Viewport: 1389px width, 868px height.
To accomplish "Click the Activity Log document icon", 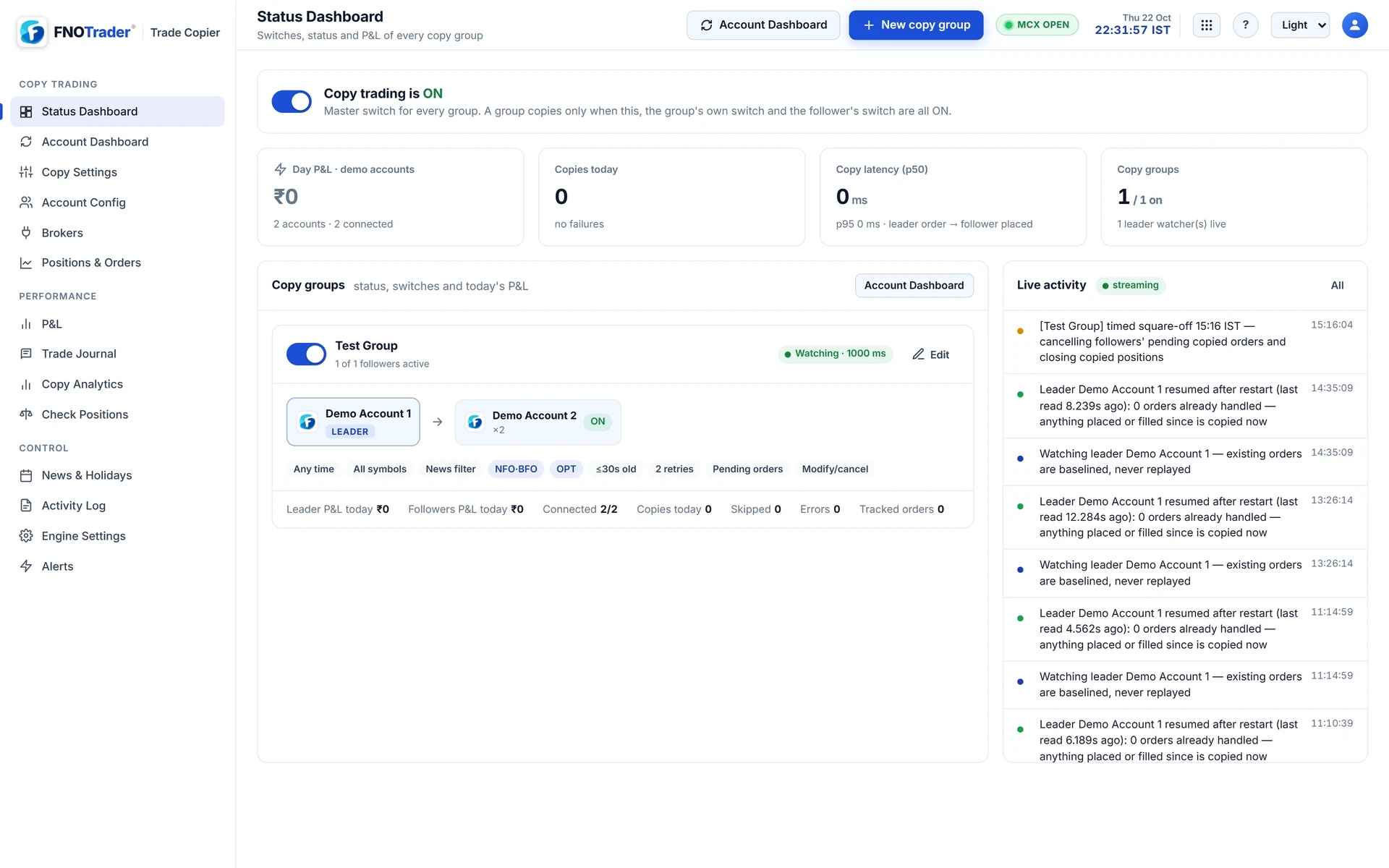I will 26,506.
